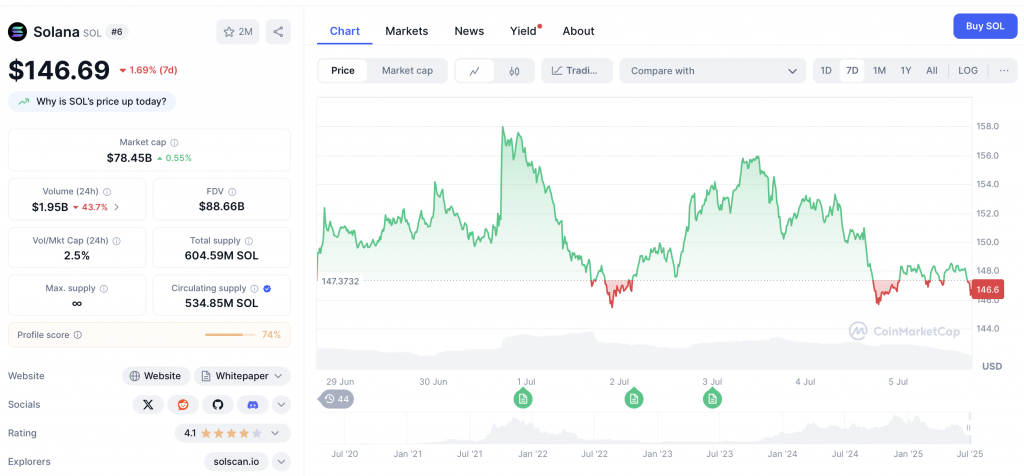Add Solana to watchlist with star button
Screen dimensions: 1024x476
click(x=238, y=31)
